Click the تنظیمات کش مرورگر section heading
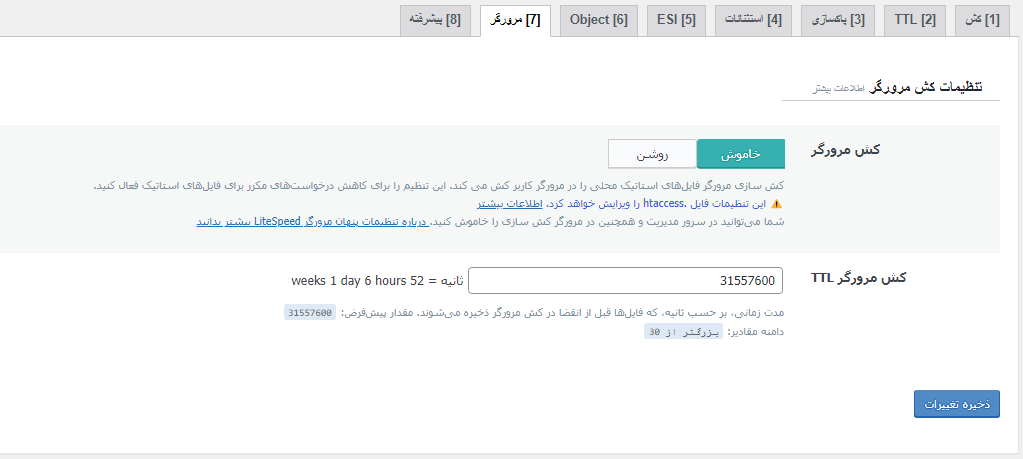The width and height of the screenshot is (1023, 459). [926, 87]
